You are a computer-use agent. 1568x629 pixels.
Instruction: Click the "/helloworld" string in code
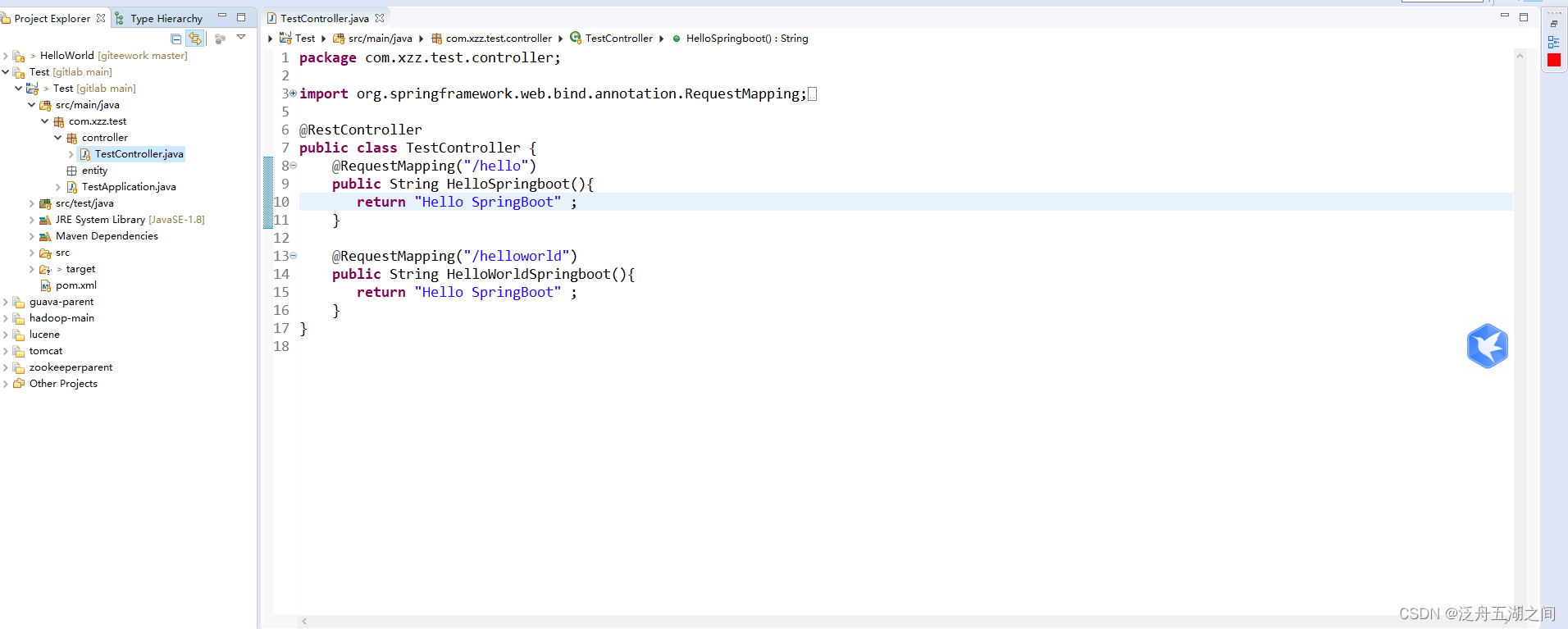point(517,256)
